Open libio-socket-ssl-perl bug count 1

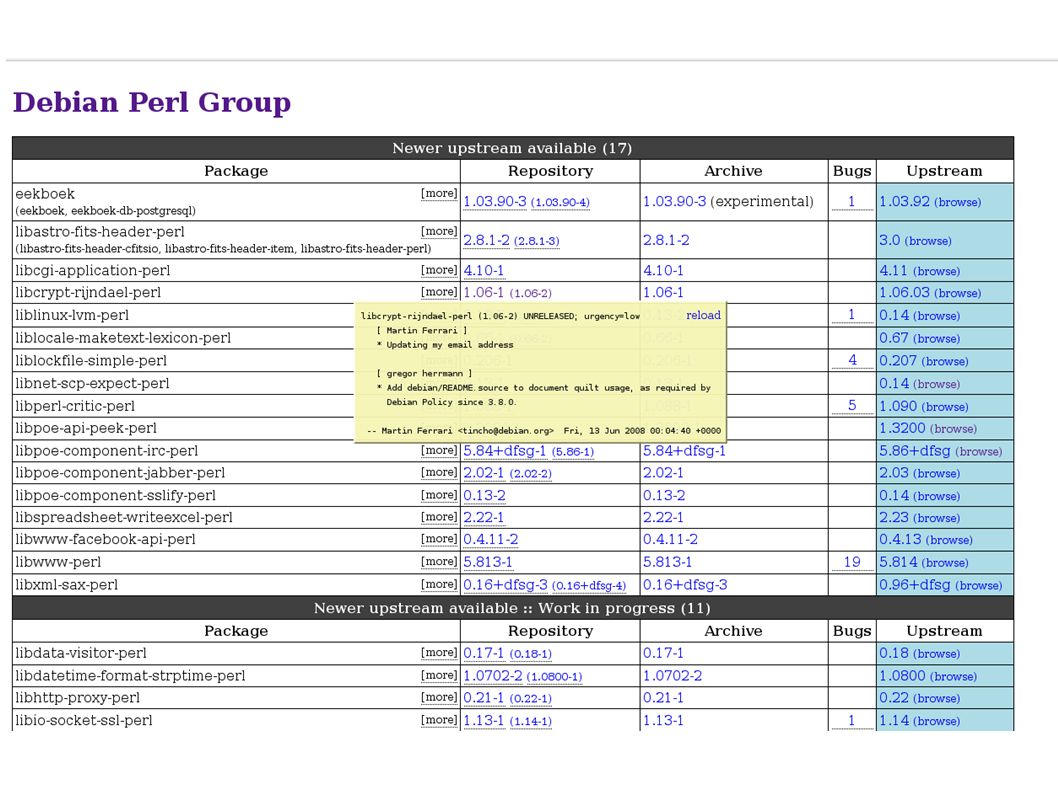852,720
